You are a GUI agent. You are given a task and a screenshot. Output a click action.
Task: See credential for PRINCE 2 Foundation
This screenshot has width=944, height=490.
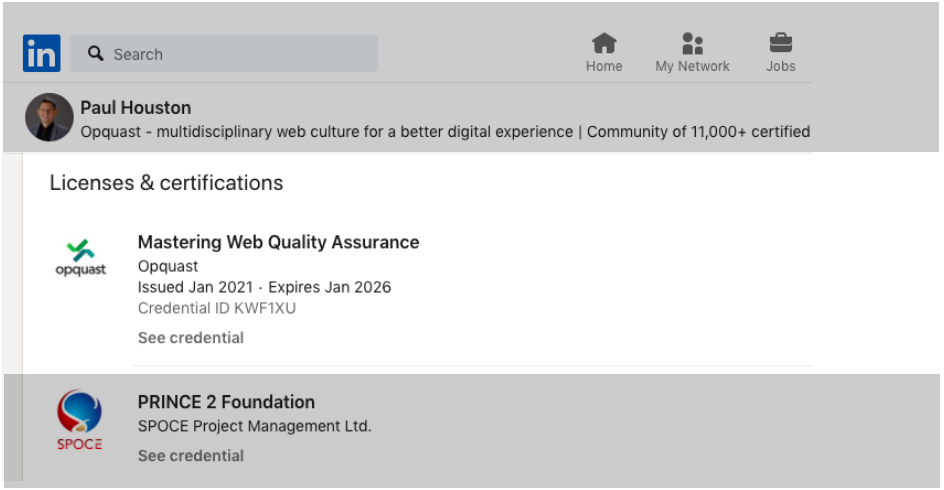[190, 456]
